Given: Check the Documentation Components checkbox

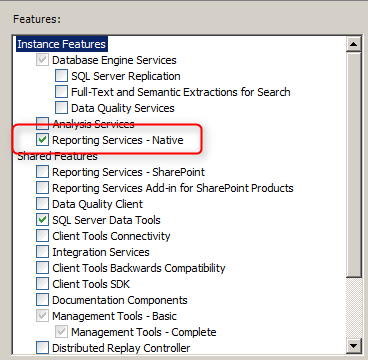Looking at the screenshot, I should click(42, 300).
